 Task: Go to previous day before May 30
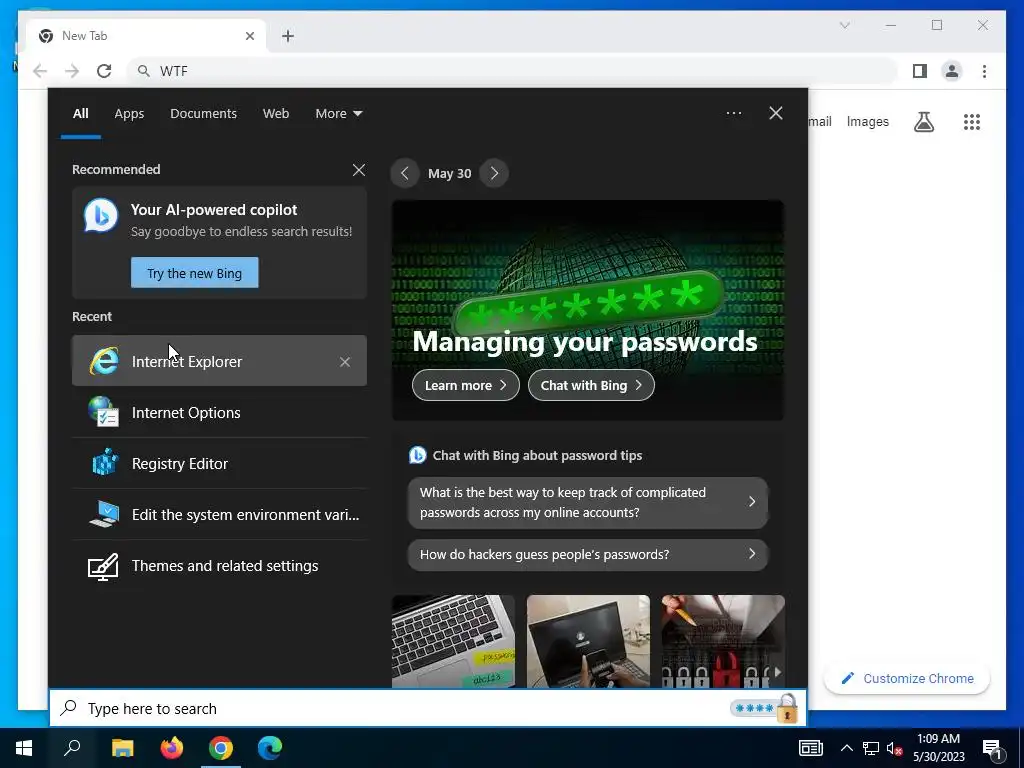[405, 173]
